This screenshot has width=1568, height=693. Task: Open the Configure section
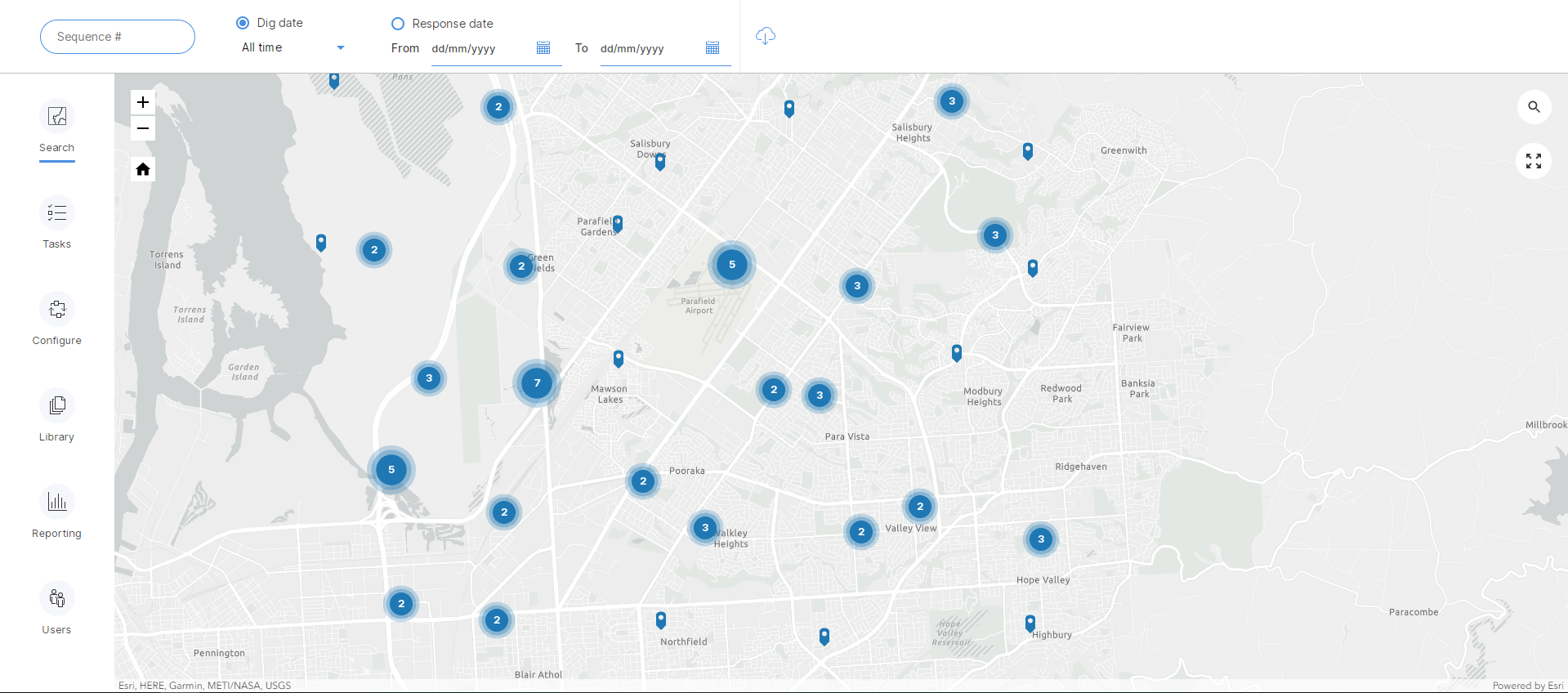pyautogui.click(x=57, y=319)
